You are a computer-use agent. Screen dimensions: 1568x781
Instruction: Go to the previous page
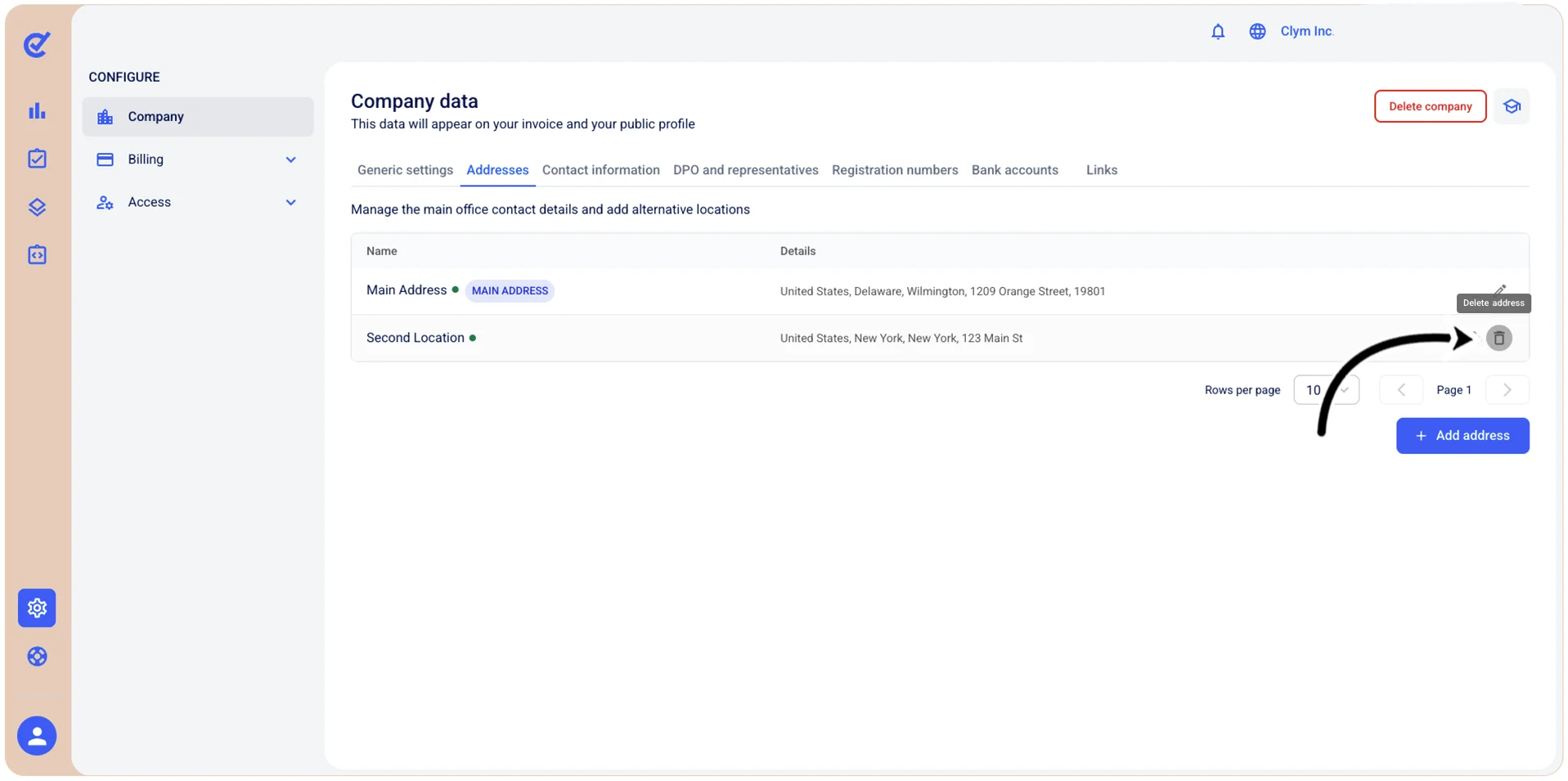[1401, 390]
